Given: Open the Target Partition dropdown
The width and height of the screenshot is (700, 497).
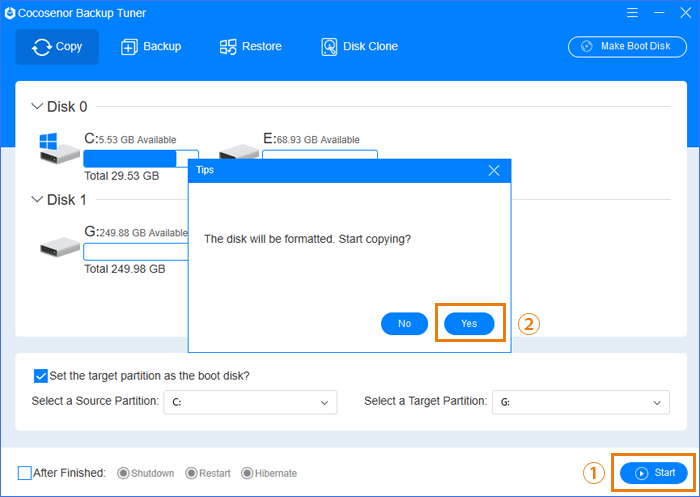Looking at the screenshot, I should [581, 402].
